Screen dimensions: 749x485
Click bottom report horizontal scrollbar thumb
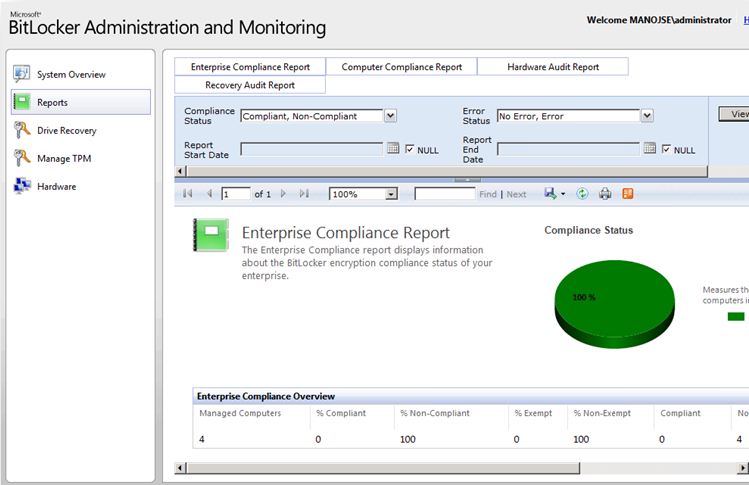[x=383, y=468]
